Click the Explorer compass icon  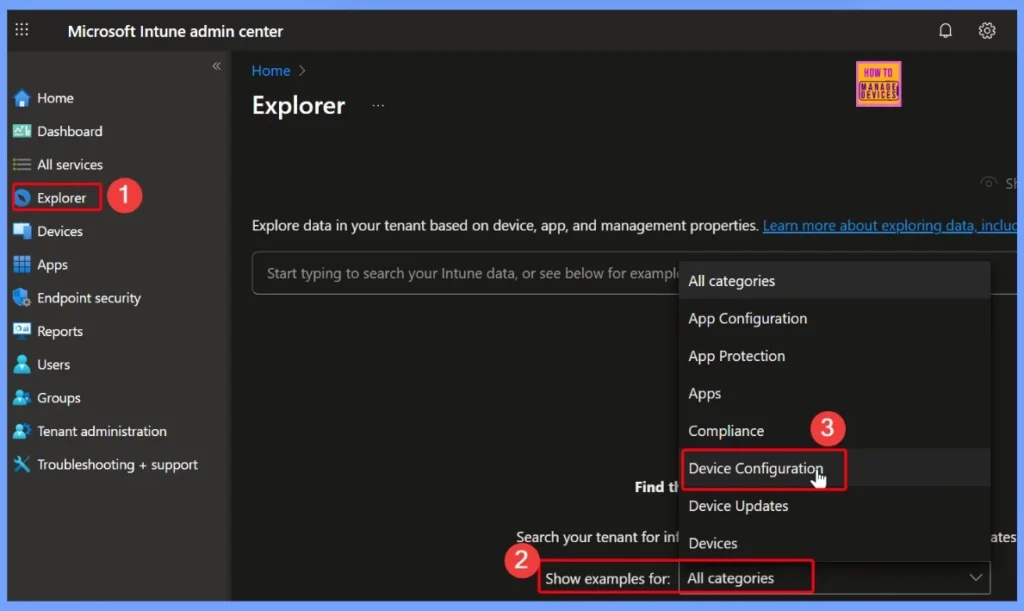pyautogui.click(x=22, y=198)
